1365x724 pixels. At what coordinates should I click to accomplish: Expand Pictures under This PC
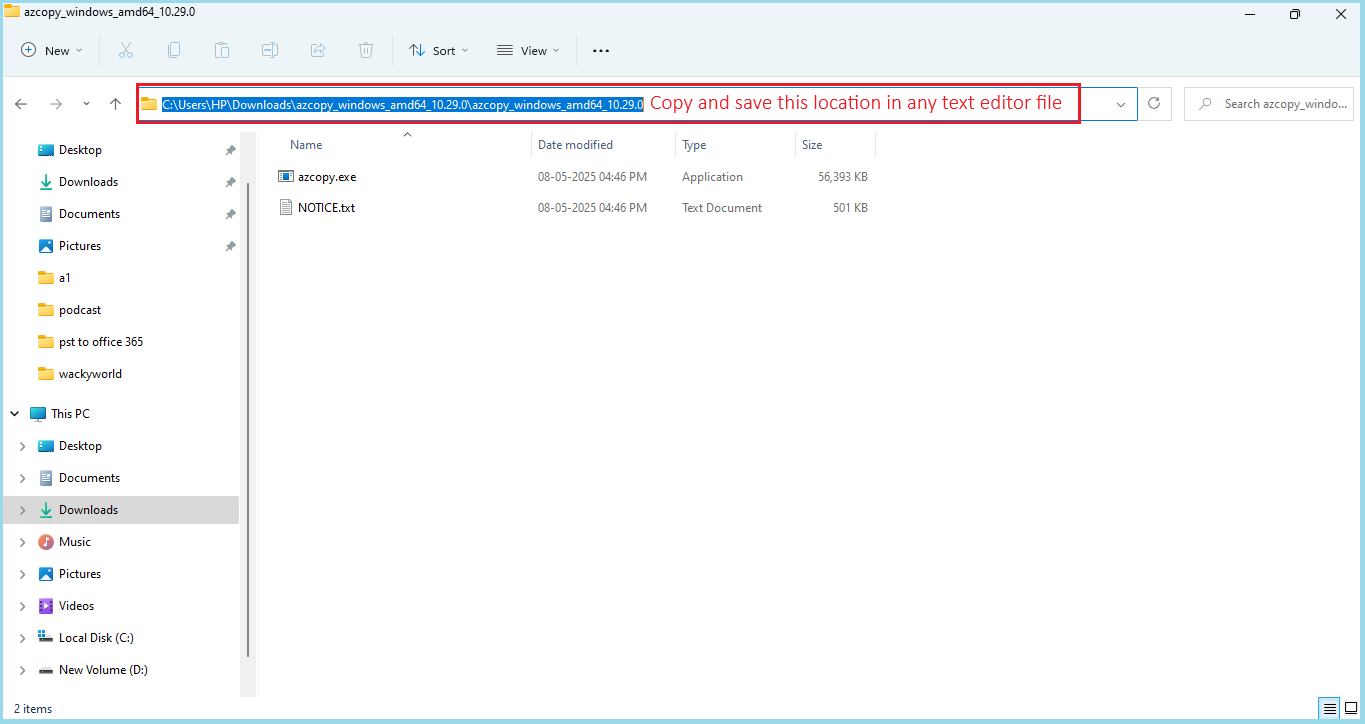coord(23,574)
